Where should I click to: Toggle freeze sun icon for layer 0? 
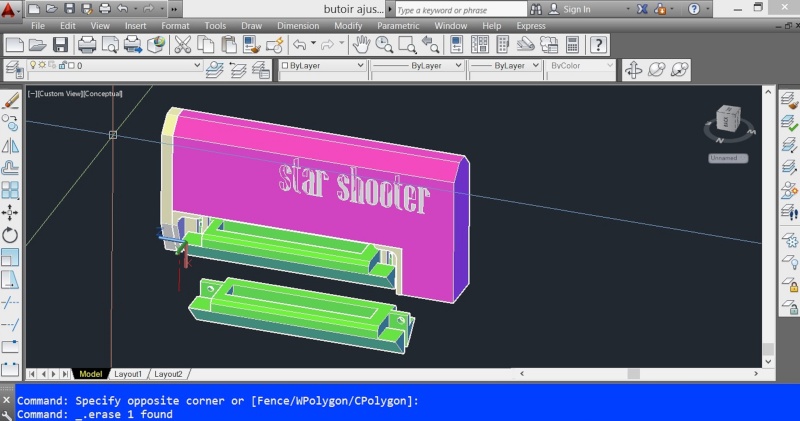pos(42,66)
